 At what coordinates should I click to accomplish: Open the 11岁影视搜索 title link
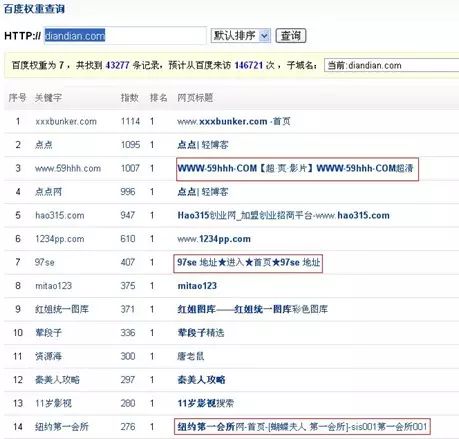(x=205, y=403)
